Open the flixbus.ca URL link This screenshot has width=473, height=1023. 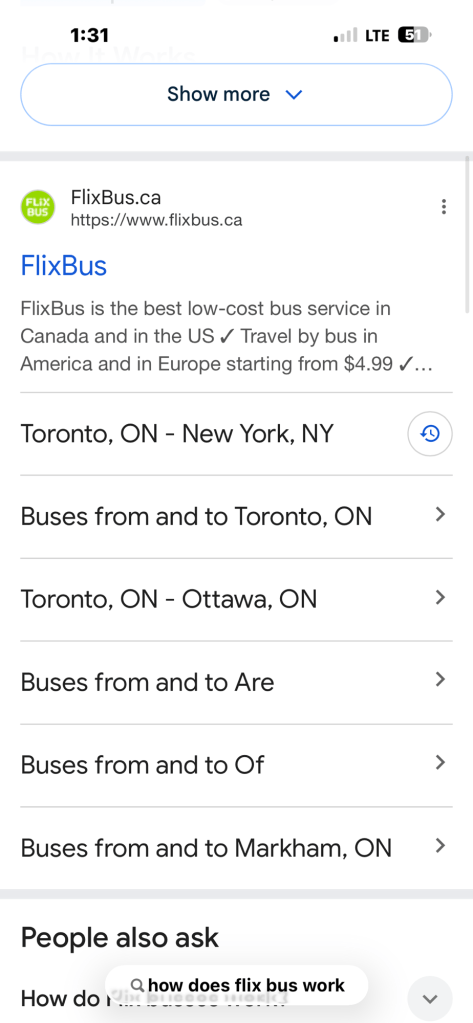click(157, 221)
